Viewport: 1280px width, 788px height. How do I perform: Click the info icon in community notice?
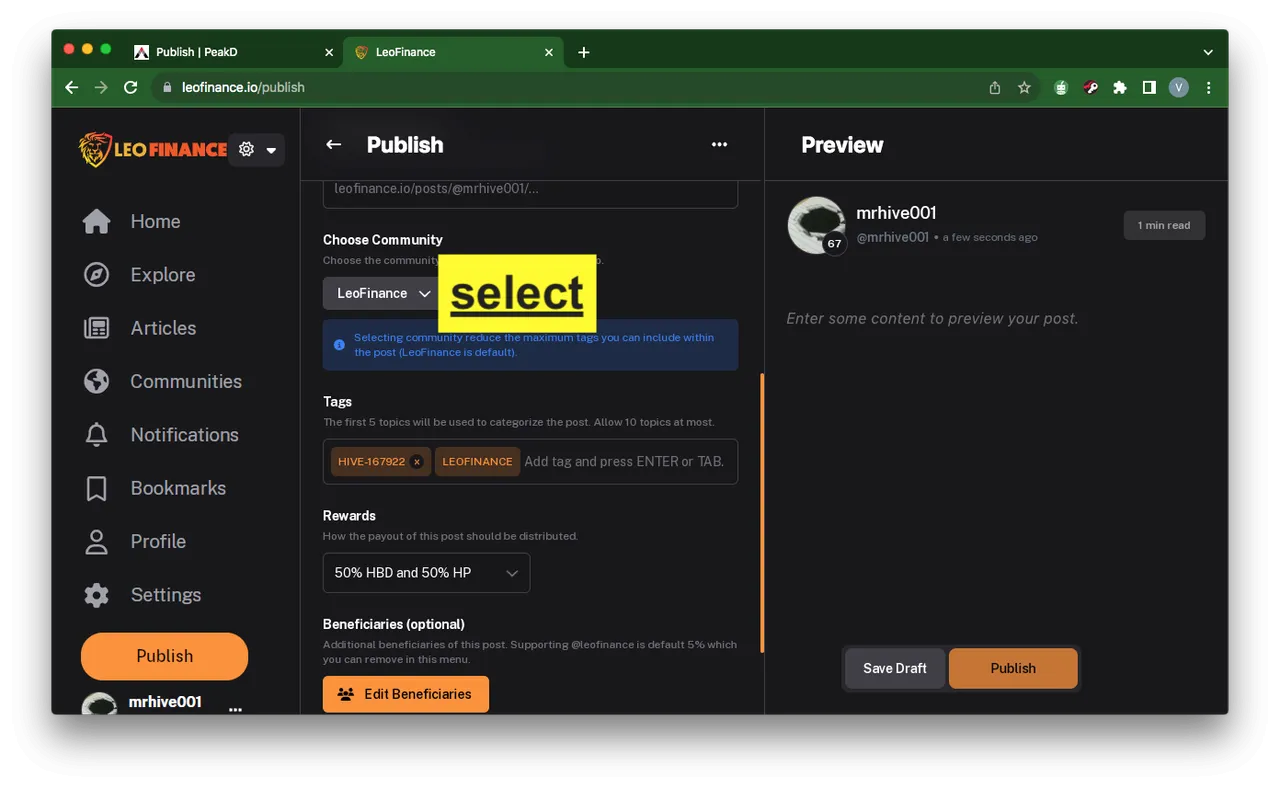coord(339,345)
